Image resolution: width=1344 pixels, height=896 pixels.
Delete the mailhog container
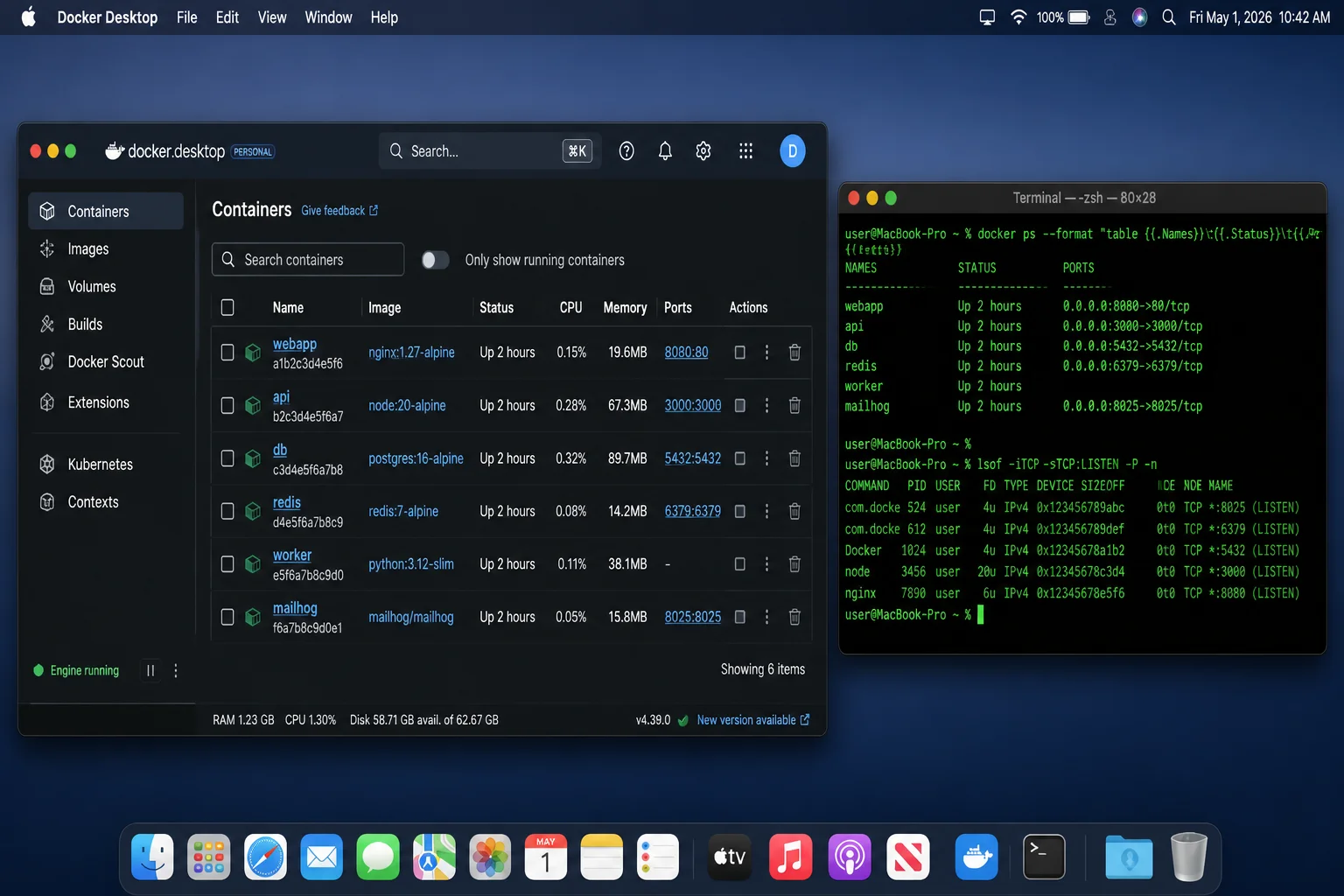[794, 617]
